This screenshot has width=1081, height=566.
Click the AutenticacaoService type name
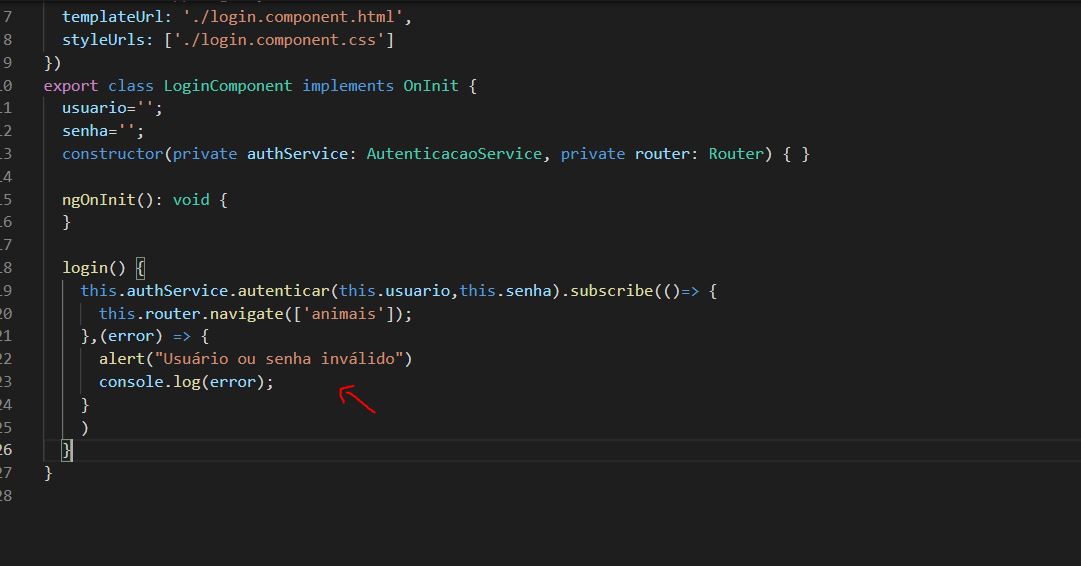click(x=454, y=154)
